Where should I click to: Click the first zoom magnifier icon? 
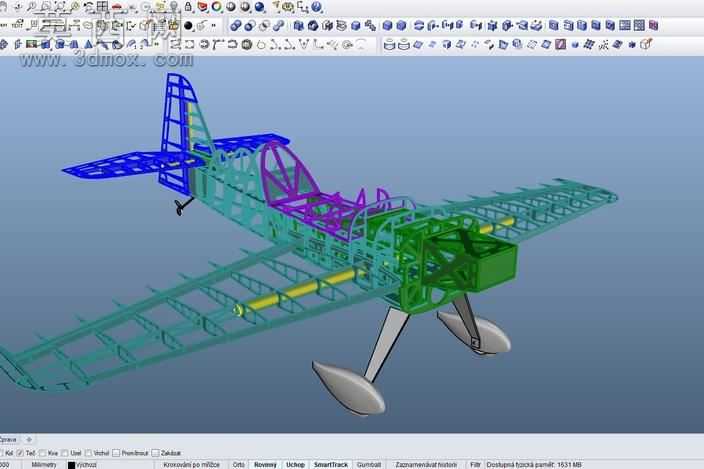coord(31,7)
